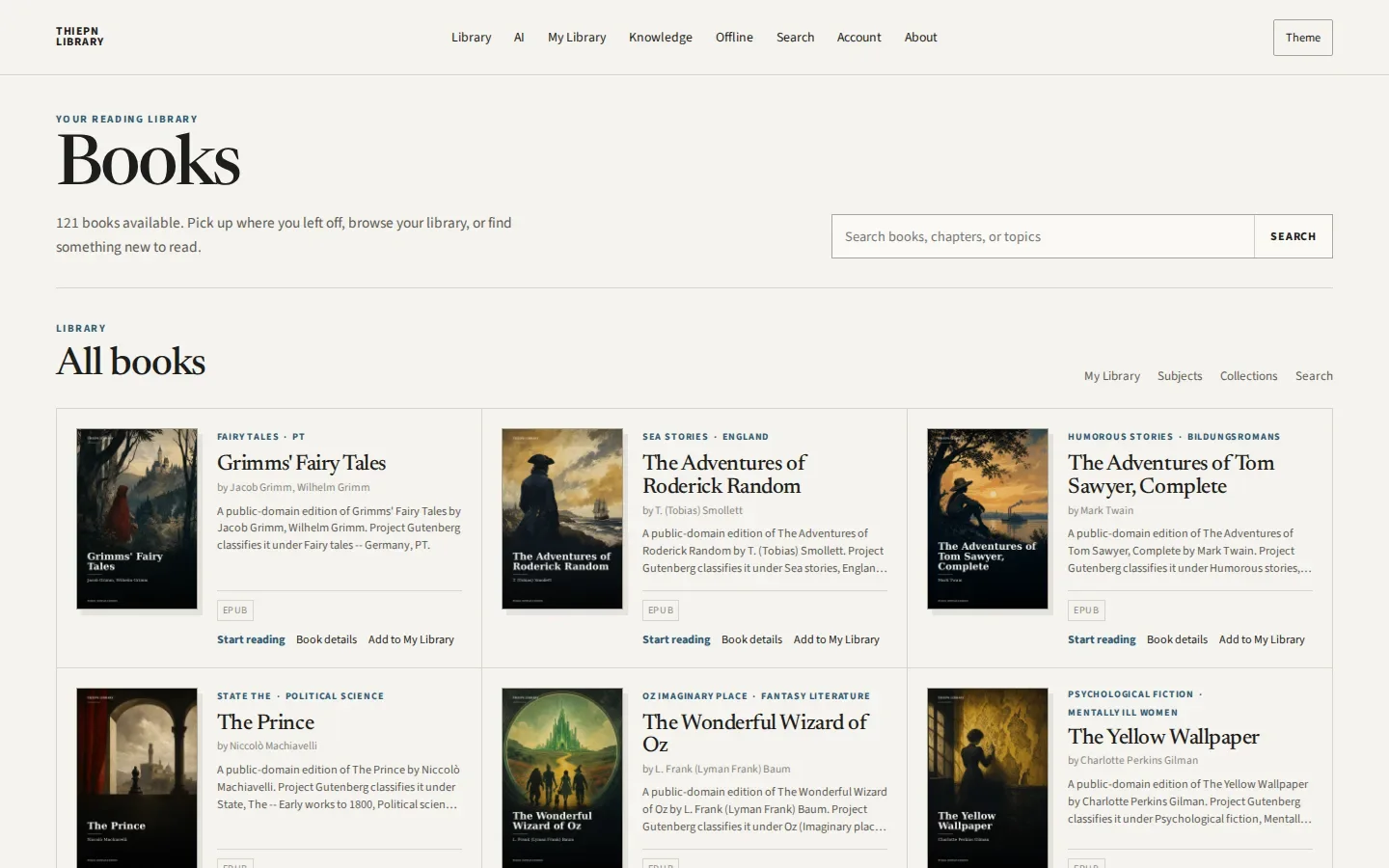Open the Subjects link
Screen dimensions: 1389x868
coord(1180,376)
